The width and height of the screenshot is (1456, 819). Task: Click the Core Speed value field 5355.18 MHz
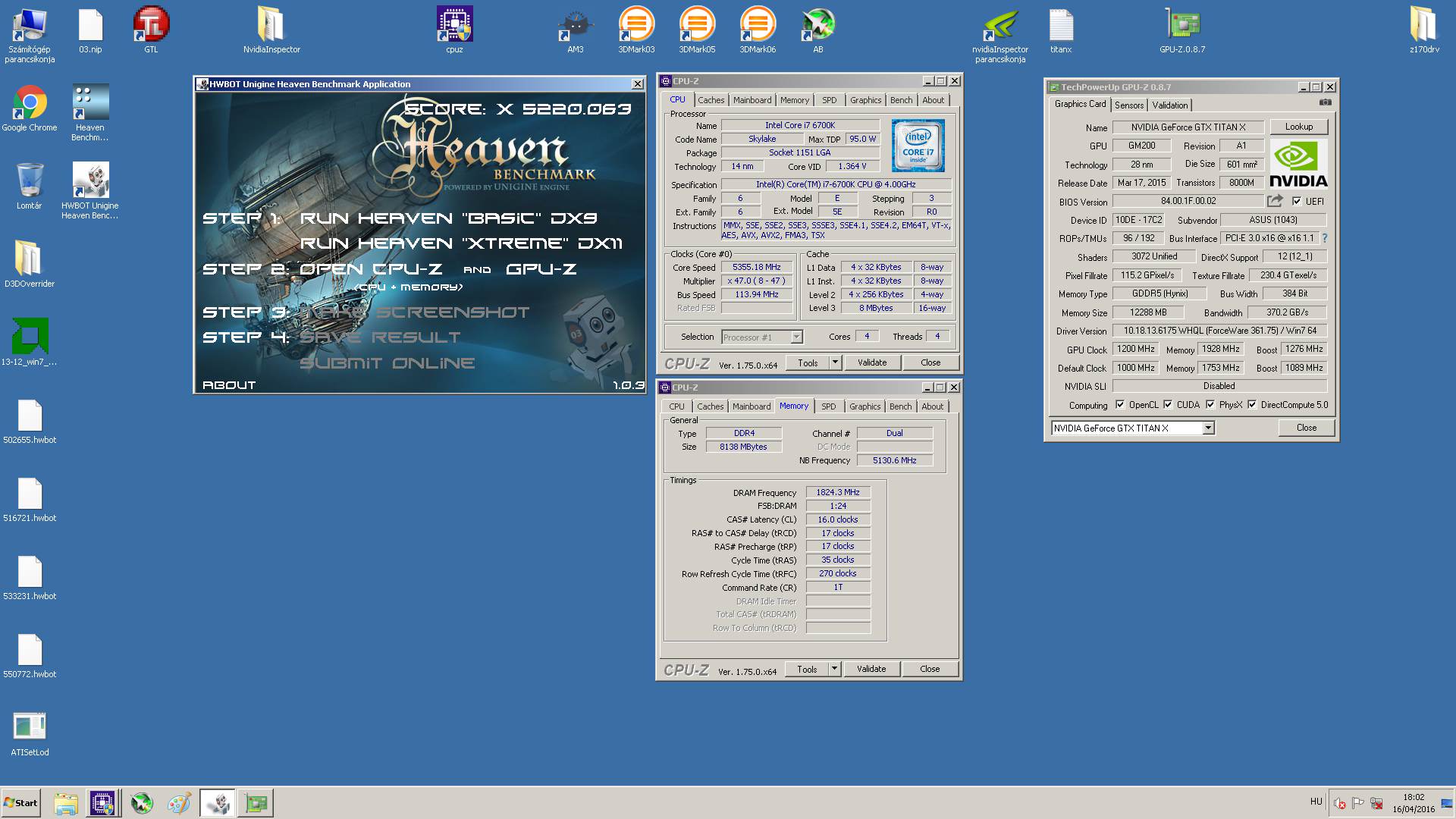tap(757, 267)
